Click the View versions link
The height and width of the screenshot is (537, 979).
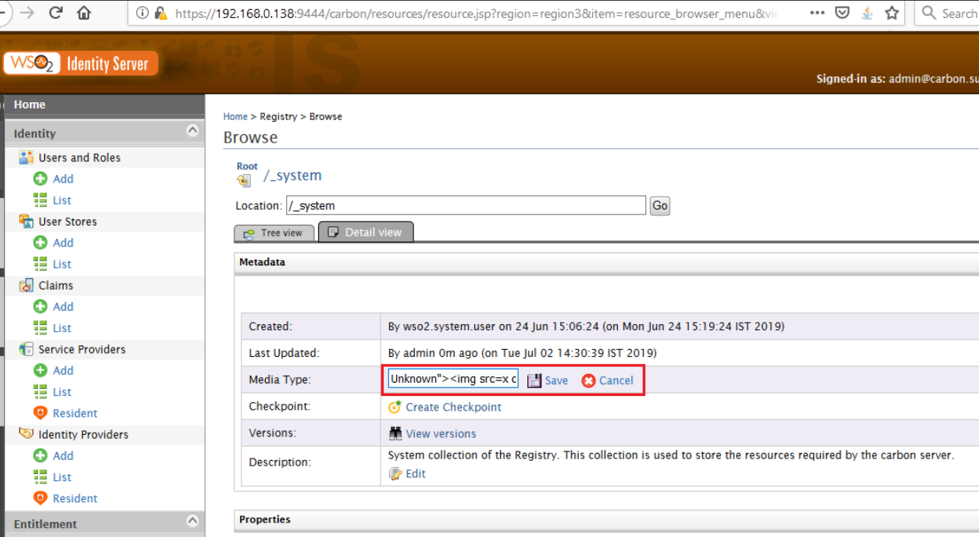(x=441, y=433)
